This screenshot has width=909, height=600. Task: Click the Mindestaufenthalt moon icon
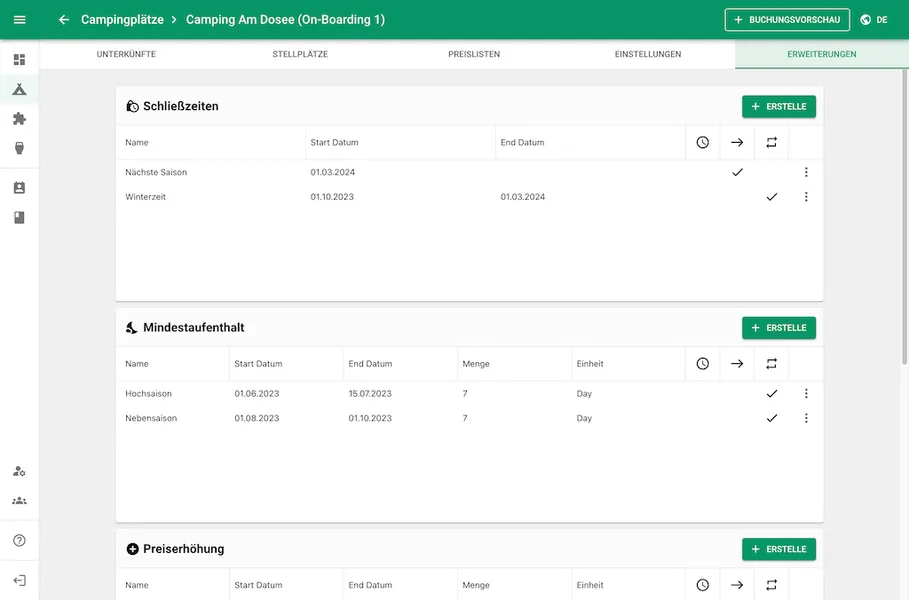[132, 328]
